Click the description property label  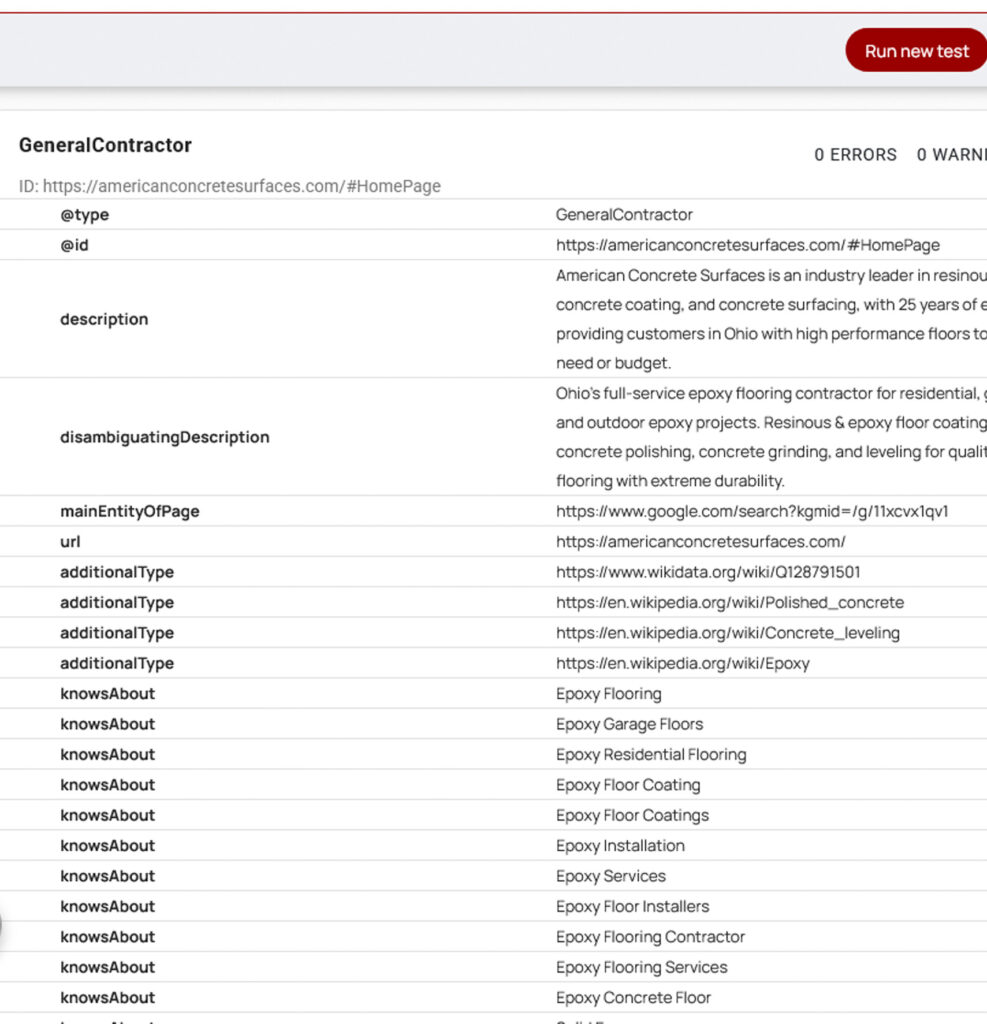click(104, 319)
